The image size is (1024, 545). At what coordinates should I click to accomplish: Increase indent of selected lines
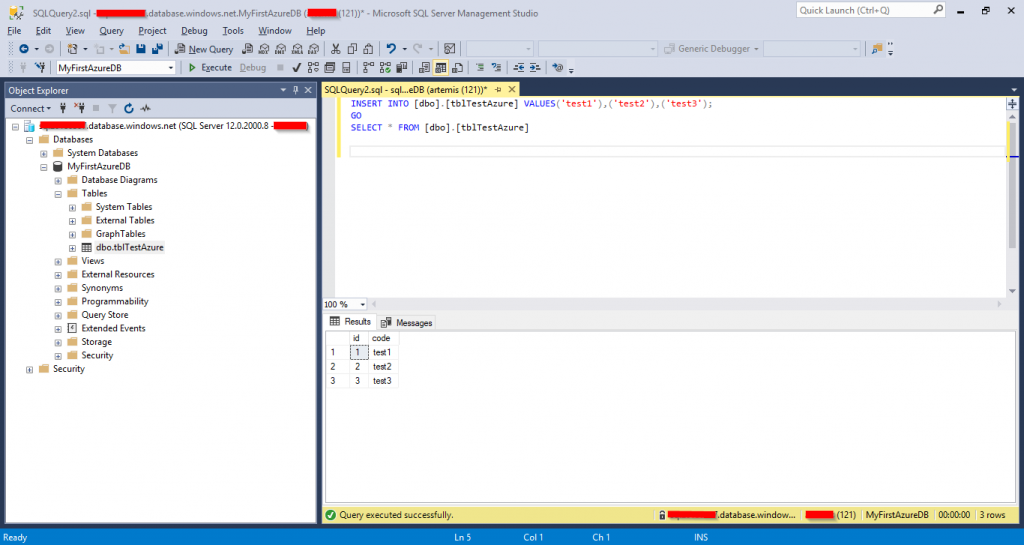pyautogui.click(x=535, y=67)
